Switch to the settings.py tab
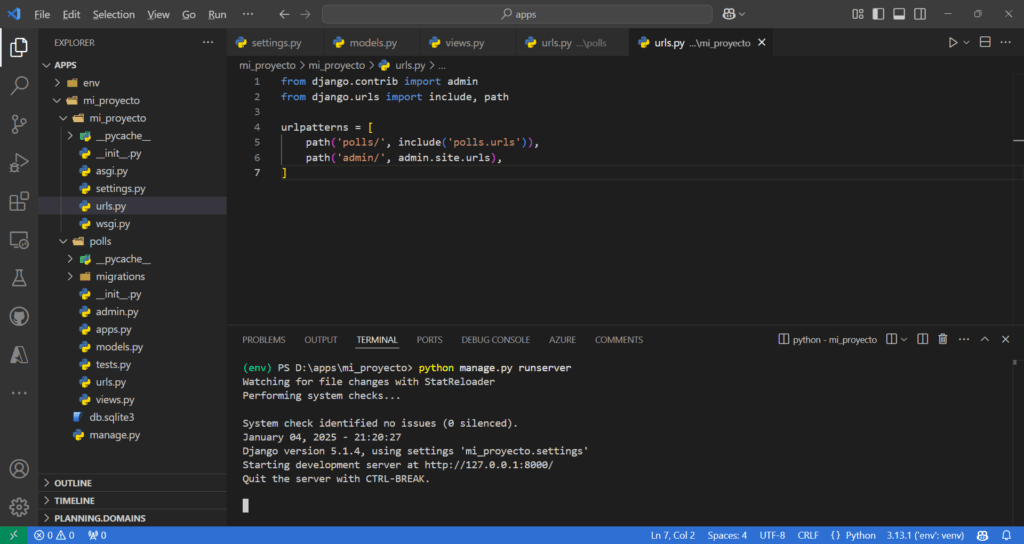Viewport: 1024px width, 544px height. [x=276, y=42]
